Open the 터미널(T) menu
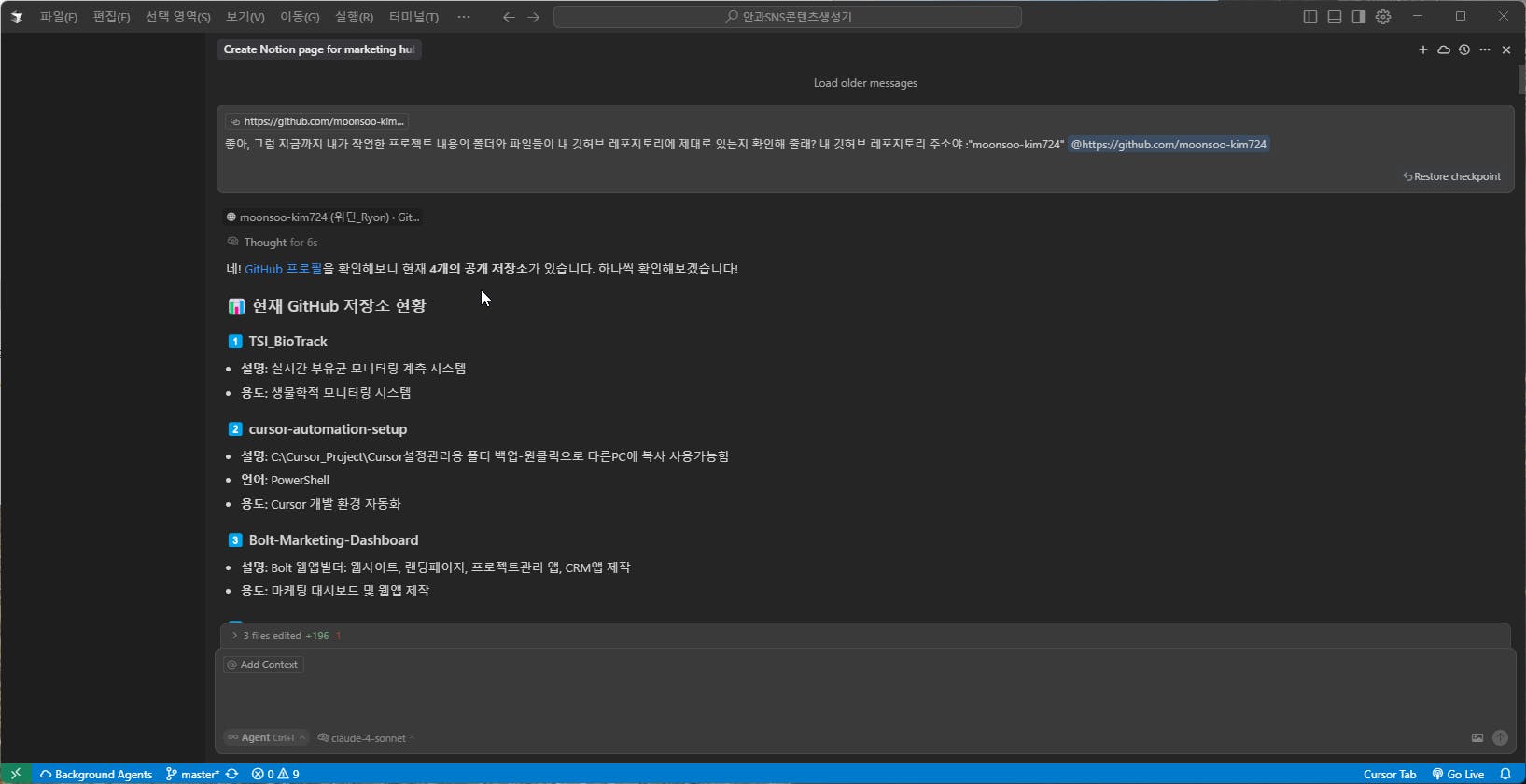 point(413,17)
